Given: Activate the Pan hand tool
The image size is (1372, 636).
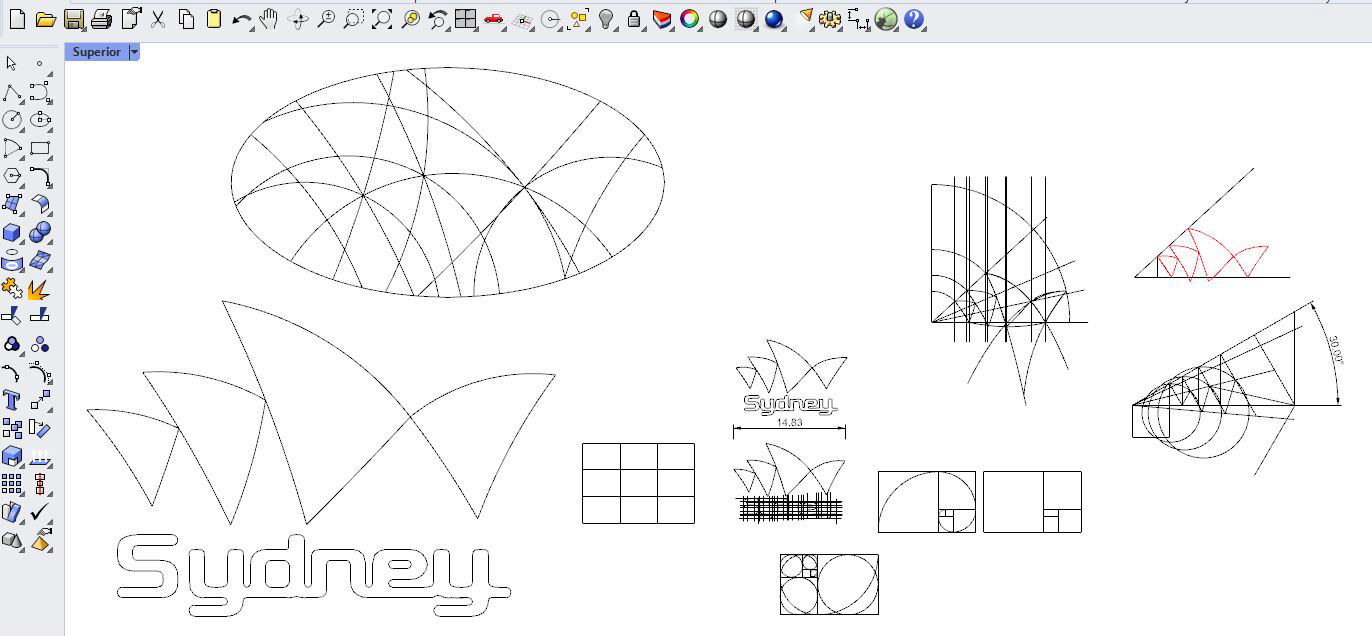Looking at the screenshot, I should [269, 19].
